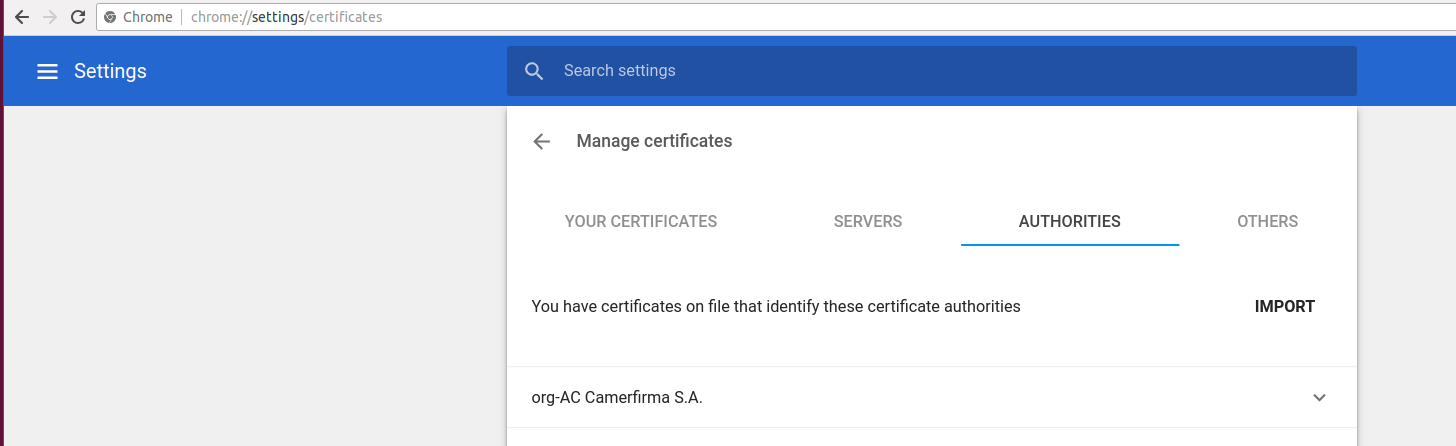This screenshot has height=446, width=1456.
Task: Click the browser forward arrow button
Action: click(x=50, y=17)
